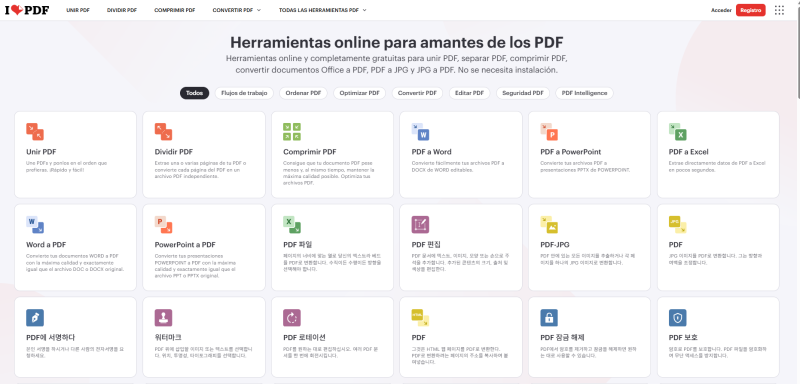Click the Acceder login link
This screenshot has width=800, height=384.
[x=721, y=10]
